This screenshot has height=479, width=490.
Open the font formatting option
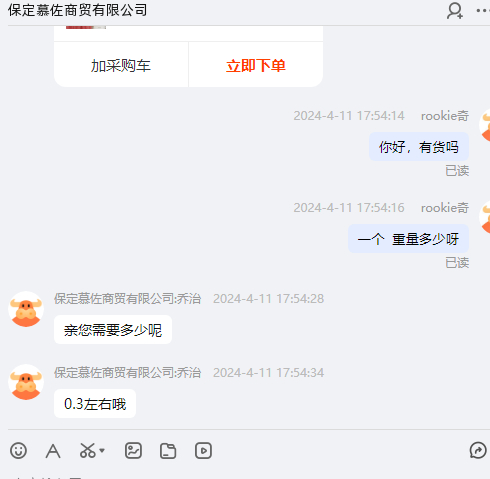[x=53, y=451]
